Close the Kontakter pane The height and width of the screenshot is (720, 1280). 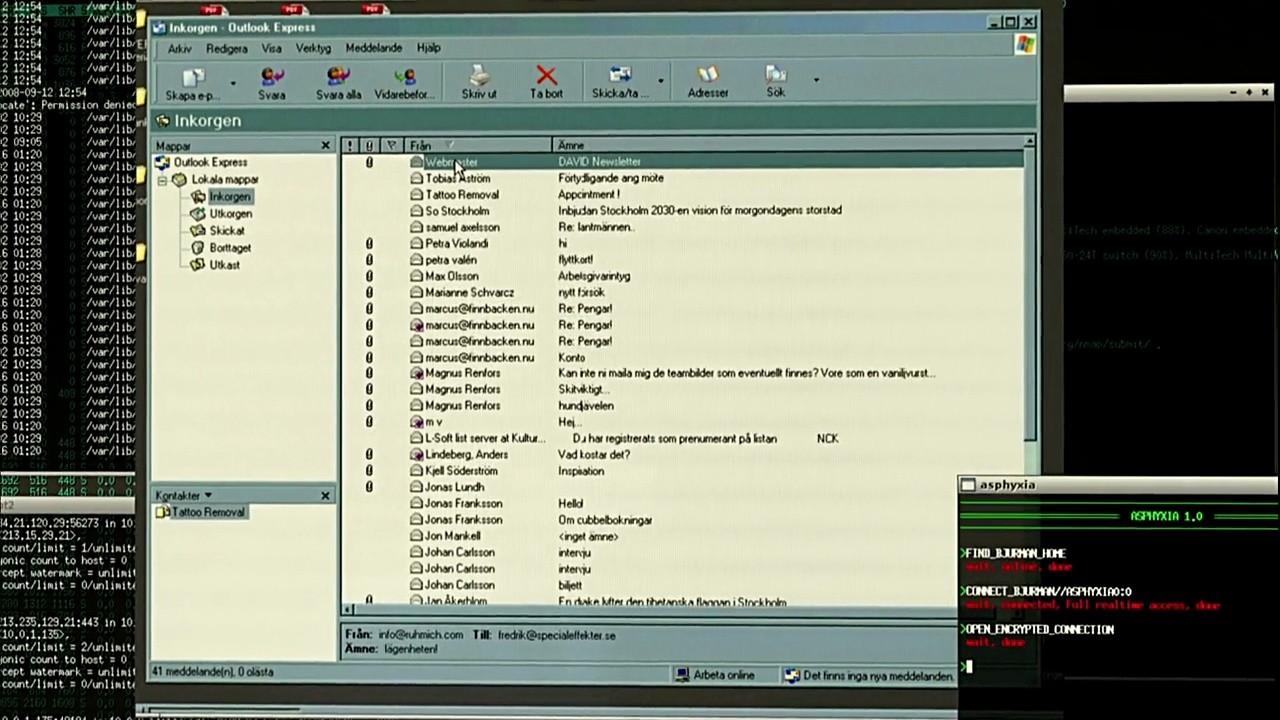(x=325, y=496)
